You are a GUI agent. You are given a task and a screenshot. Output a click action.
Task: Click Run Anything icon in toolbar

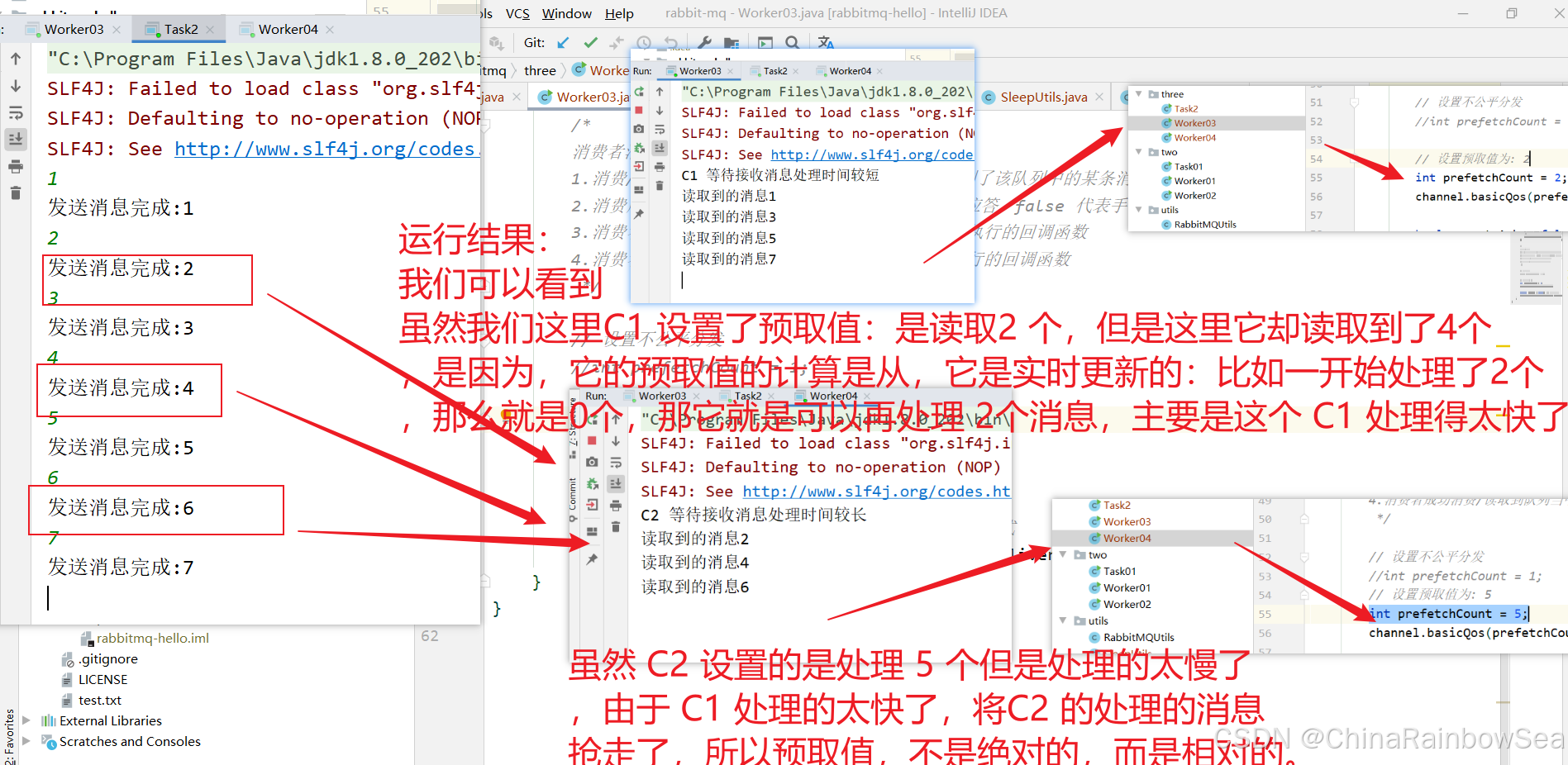765,43
